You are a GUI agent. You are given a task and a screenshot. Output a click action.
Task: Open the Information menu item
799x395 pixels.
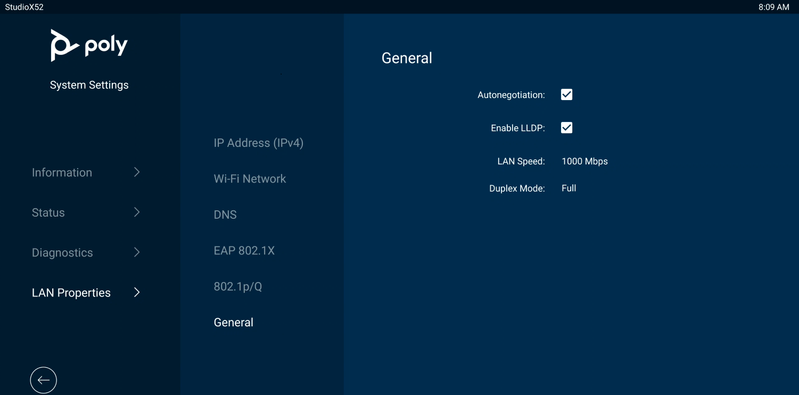(62, 173)
